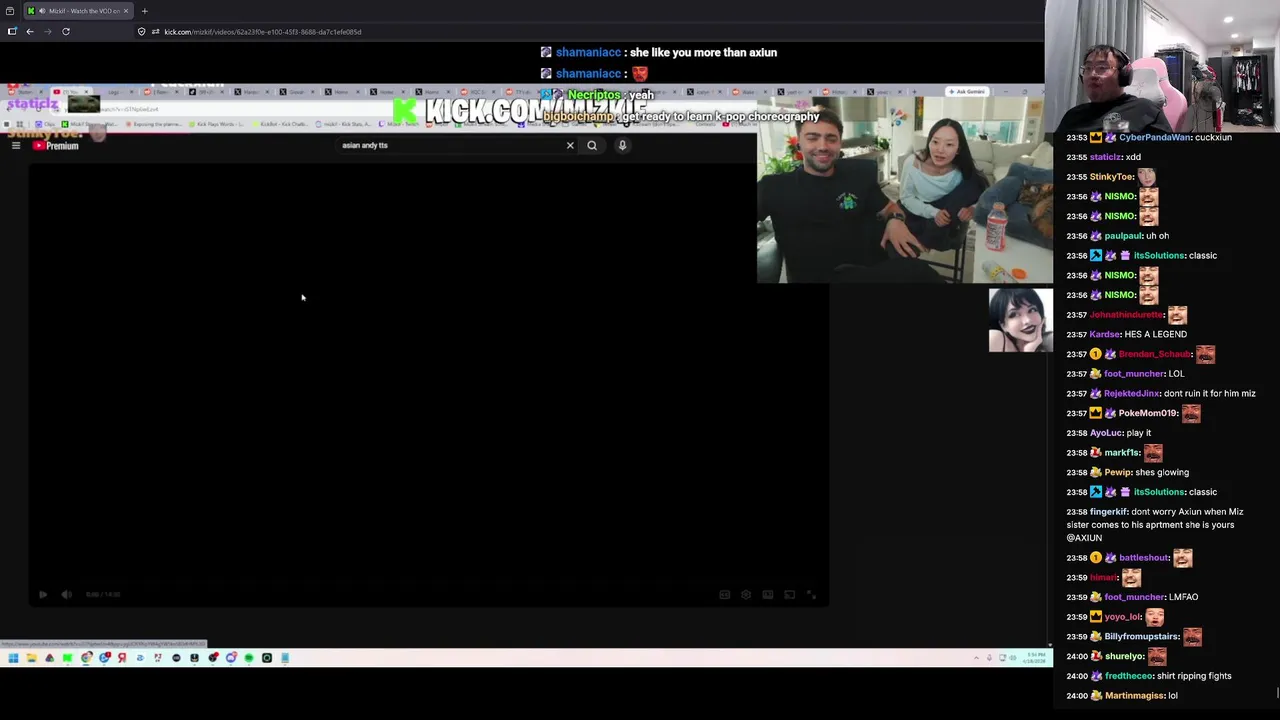The image size is (1280, 720).
Task: Open YouTube player settings gear
Action: click(746, 595)
